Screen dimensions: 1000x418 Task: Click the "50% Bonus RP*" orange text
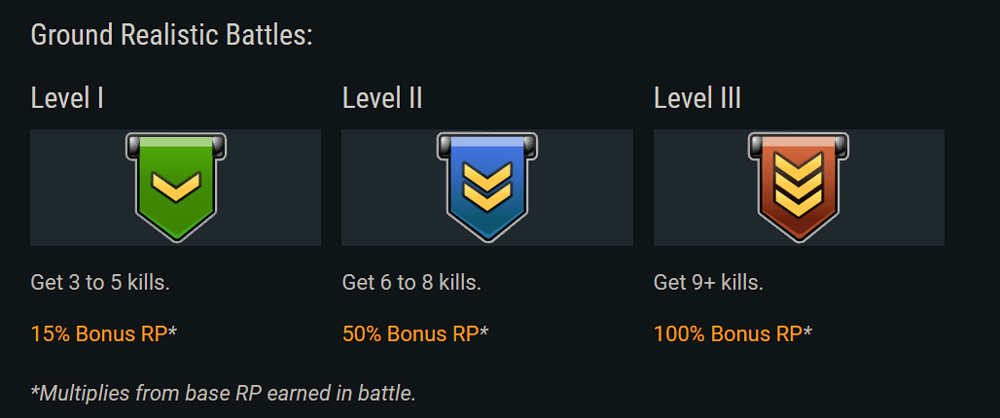415,331
